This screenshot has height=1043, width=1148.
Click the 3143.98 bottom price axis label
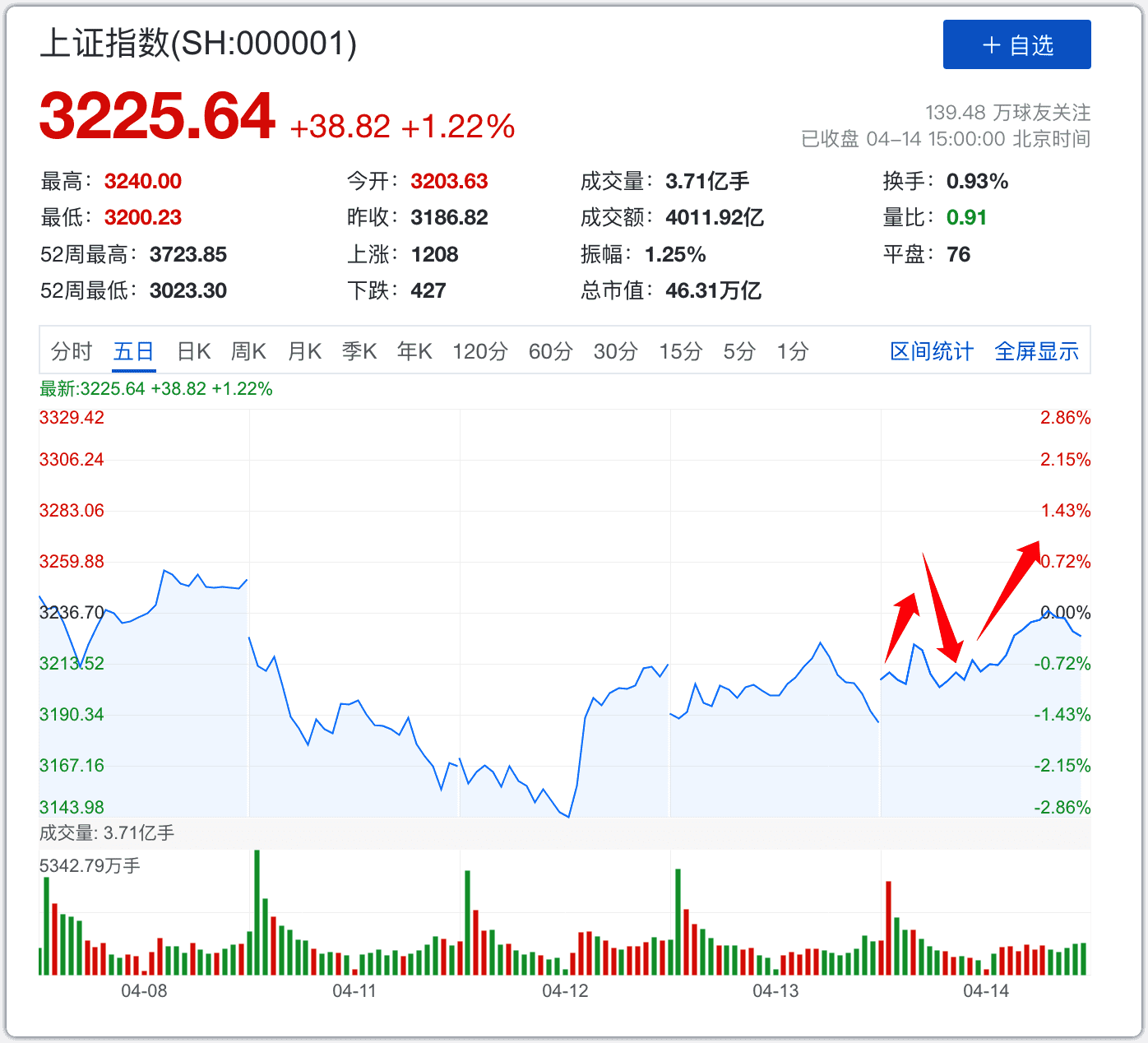point(72,808)
